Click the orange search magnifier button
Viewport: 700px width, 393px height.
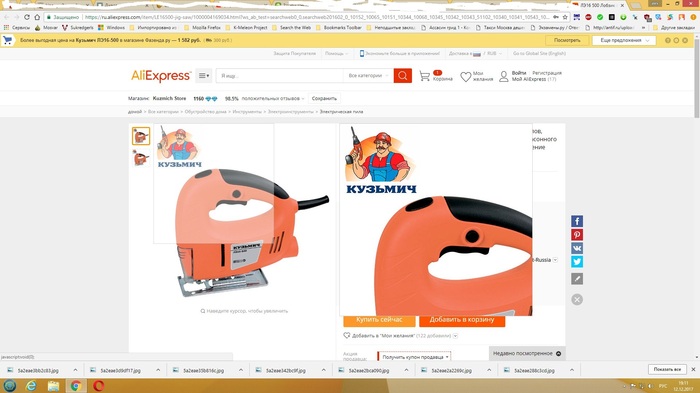[x=403, y=76]
